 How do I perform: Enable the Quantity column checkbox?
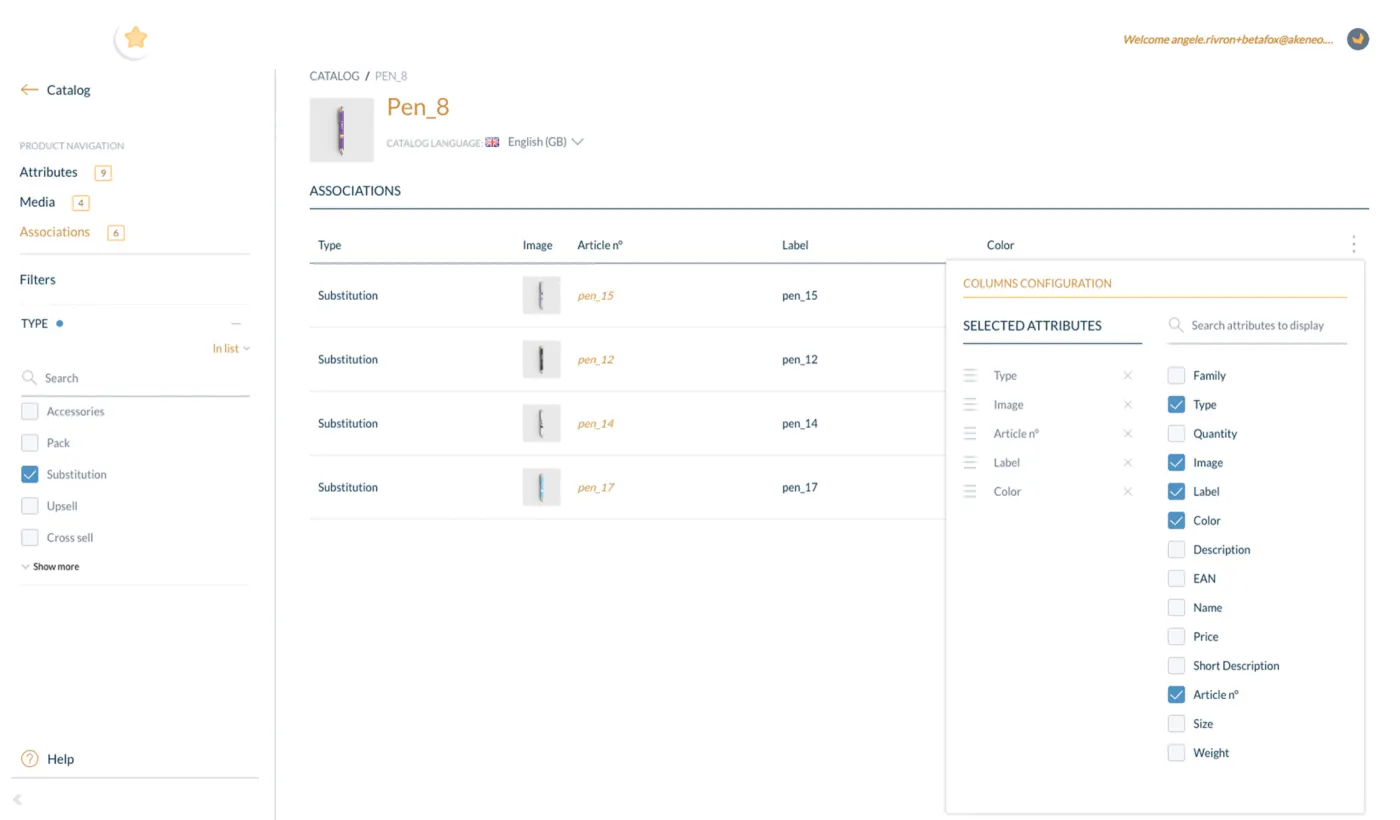pos(1176,434)
